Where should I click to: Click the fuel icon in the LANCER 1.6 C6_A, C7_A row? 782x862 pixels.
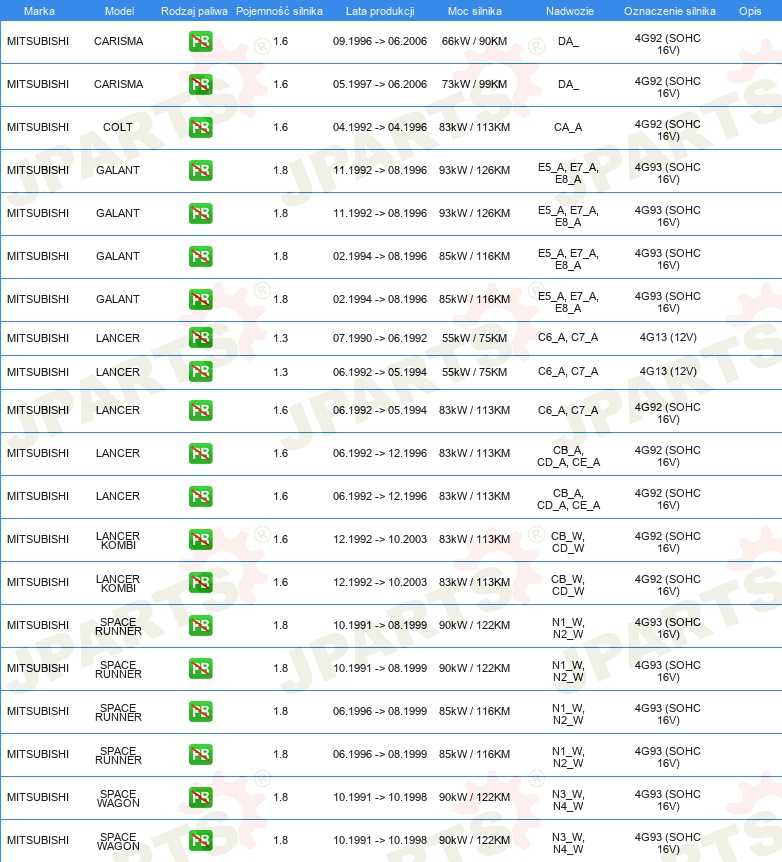click(201, 410)
